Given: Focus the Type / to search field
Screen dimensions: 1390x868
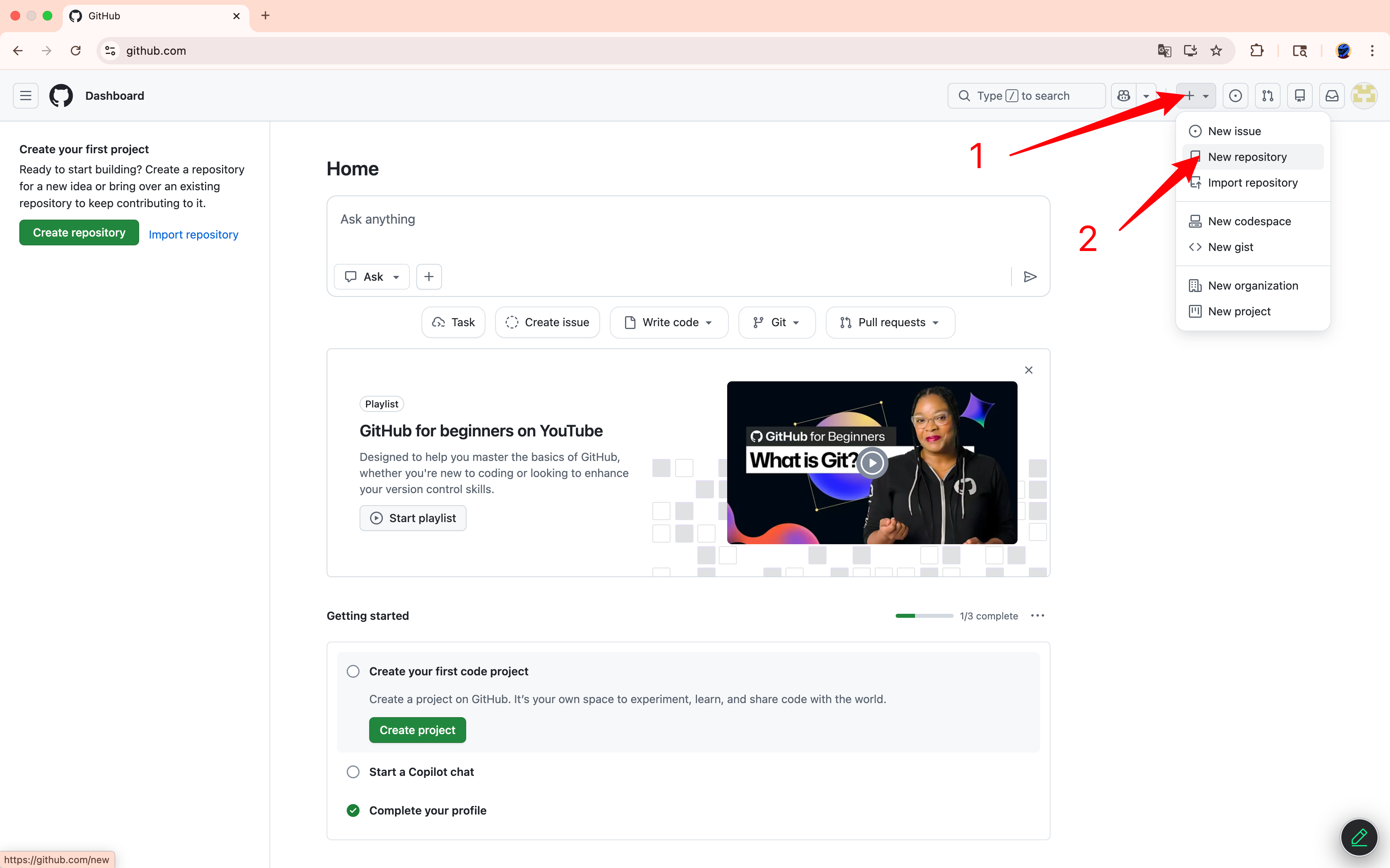Looking at the screenshot, I should point(1026,96).
